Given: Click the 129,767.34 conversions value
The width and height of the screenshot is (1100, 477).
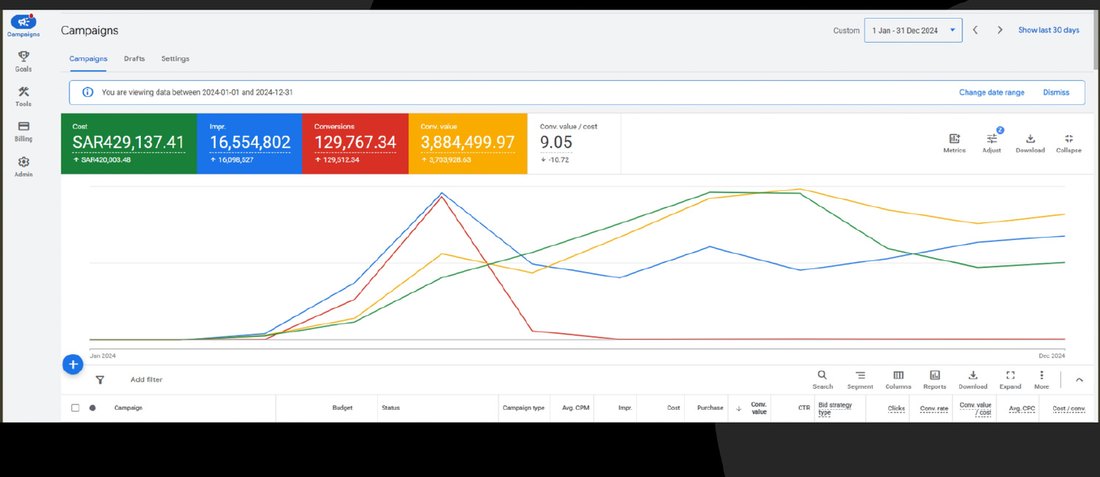Looking at the screenshot, I should click(x=355, y=142).
